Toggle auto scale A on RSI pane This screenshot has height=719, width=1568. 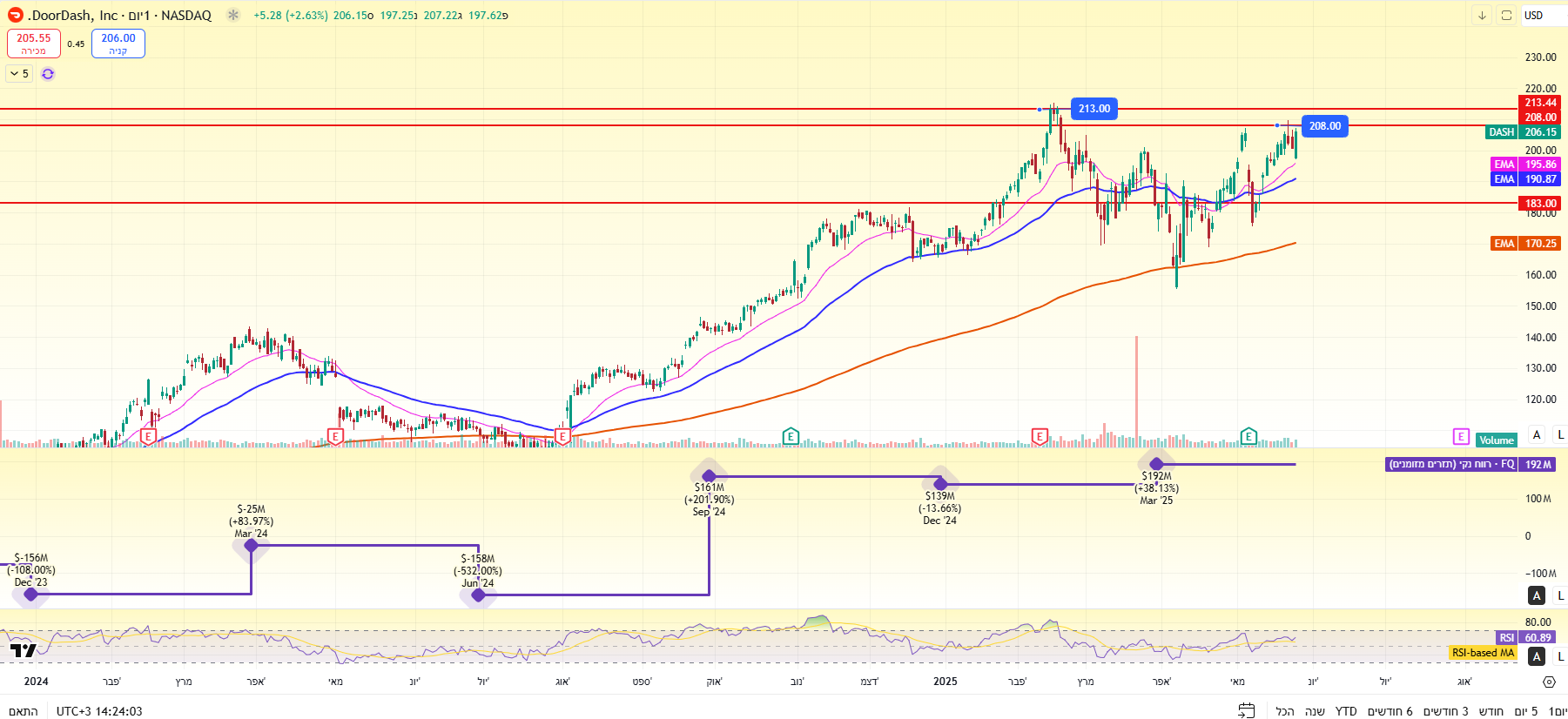click(x=1537, y=656)
